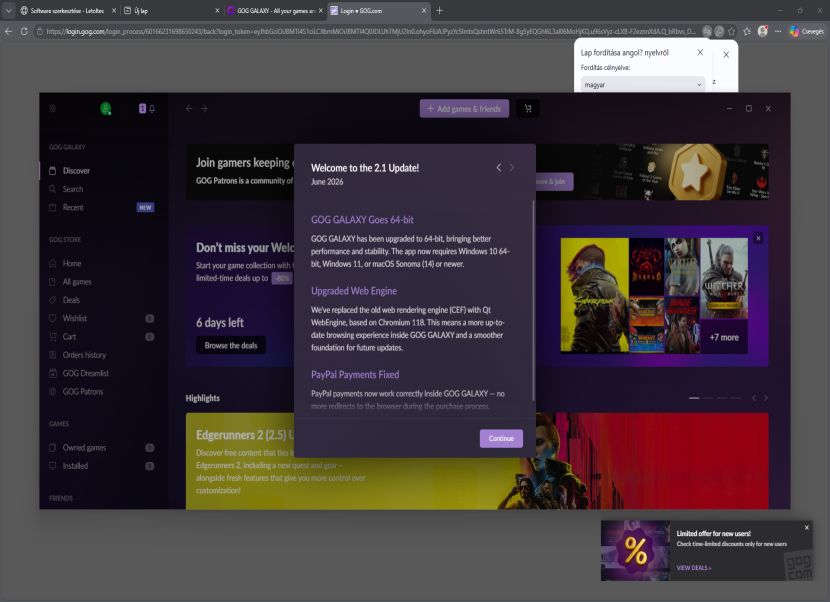Switch to Új lap tab
The height and width of the screenshot is (602, 830).
tap(171, 11)
